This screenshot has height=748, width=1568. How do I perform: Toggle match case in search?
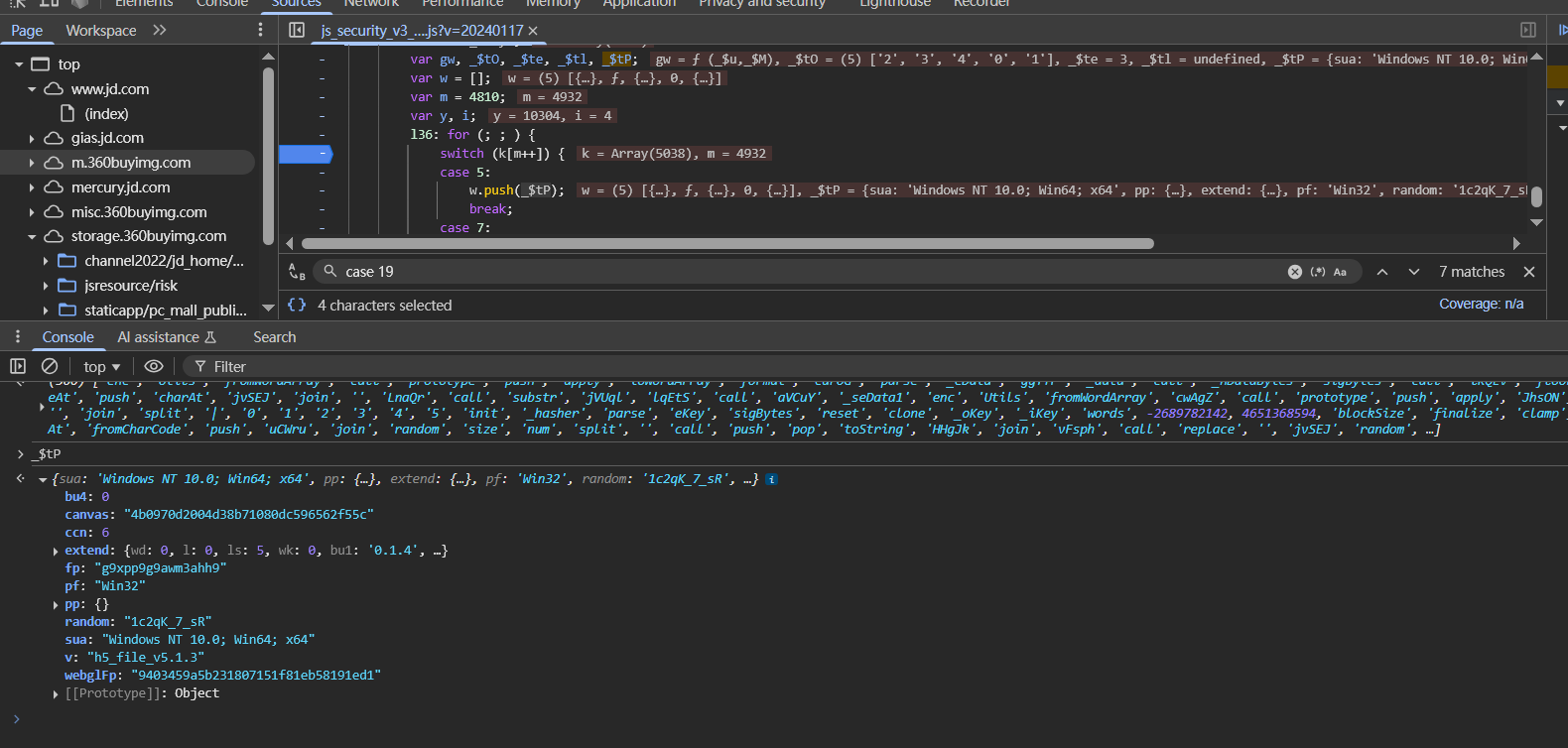click(1340, 272)
